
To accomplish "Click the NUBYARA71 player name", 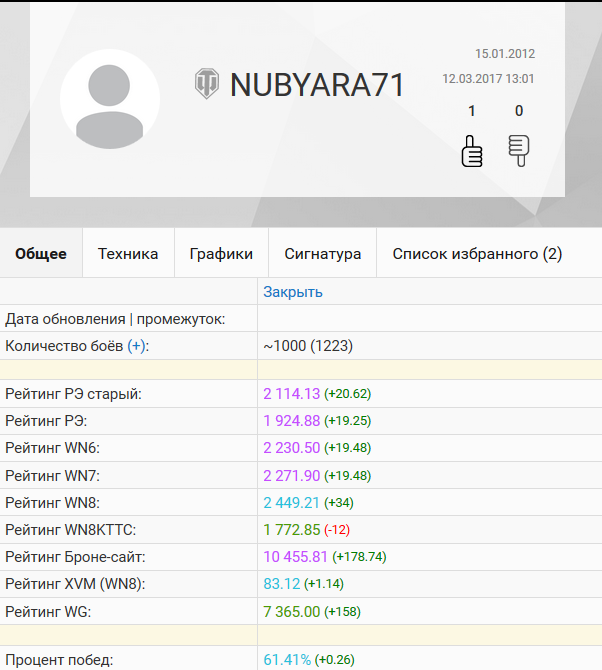I will click(317, 85).
